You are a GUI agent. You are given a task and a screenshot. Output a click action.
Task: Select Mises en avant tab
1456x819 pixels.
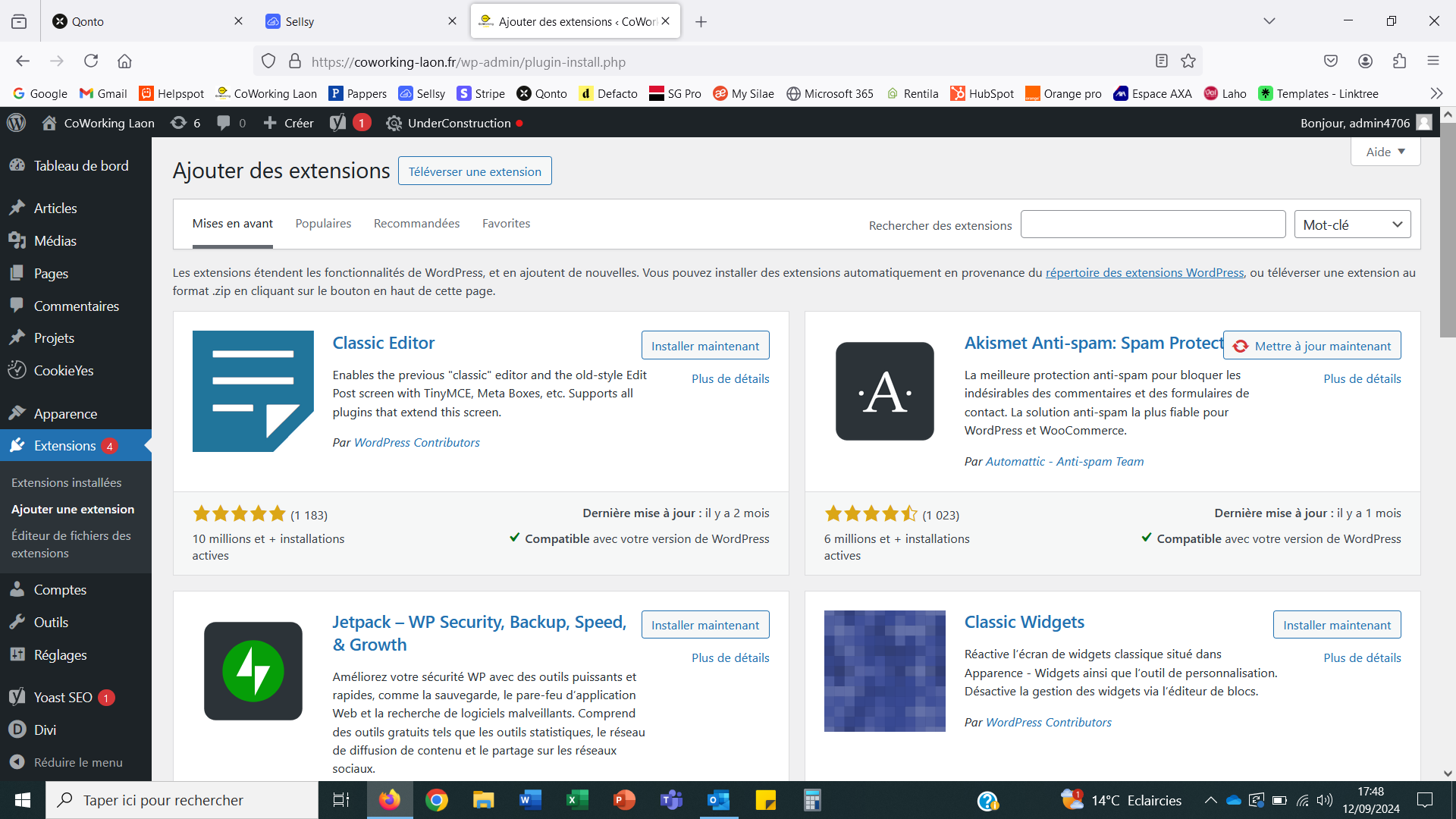tap(232, 223)
